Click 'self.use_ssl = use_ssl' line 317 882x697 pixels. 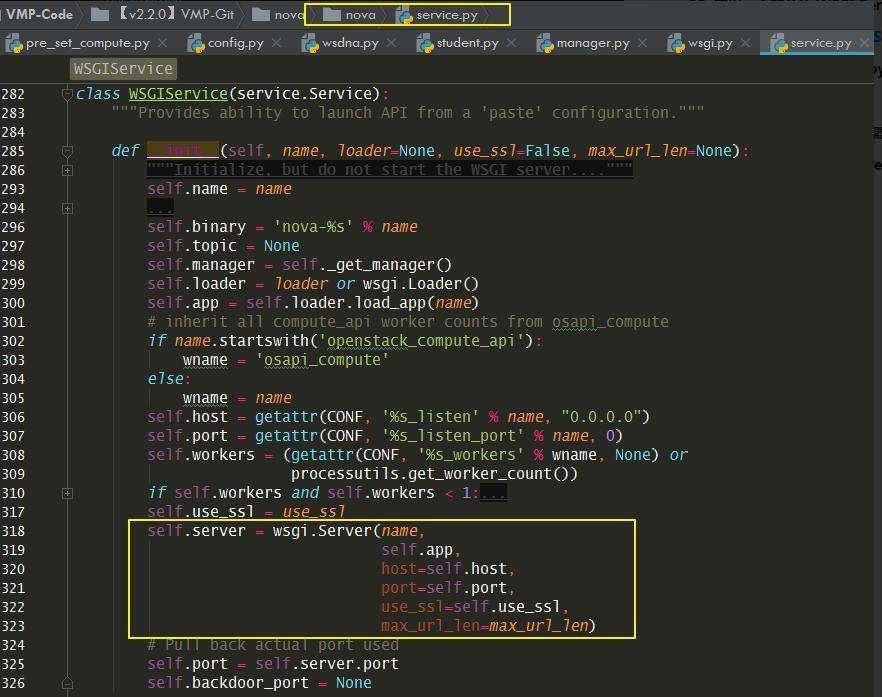246,512
